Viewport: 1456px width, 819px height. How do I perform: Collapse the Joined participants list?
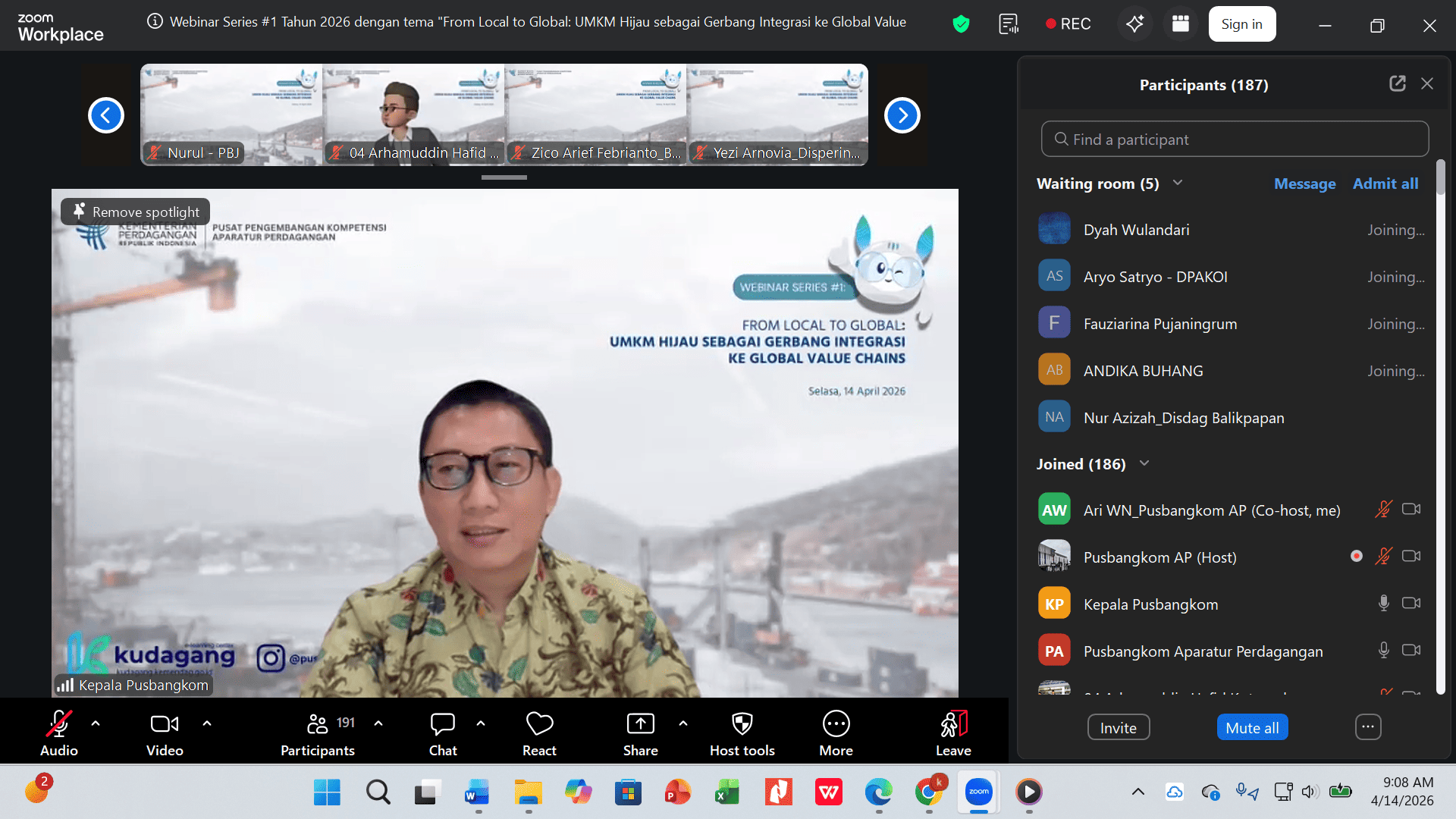pos(1144,463)
